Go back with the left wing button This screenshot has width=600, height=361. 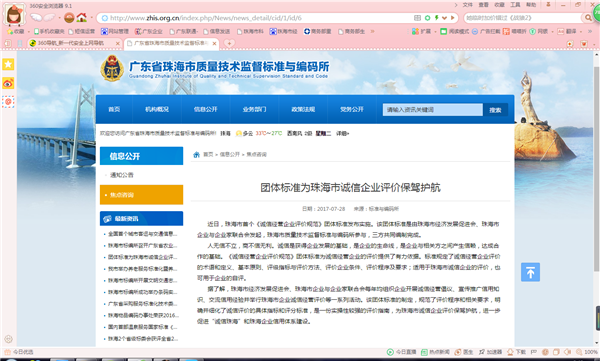click(x=36, y=18)
